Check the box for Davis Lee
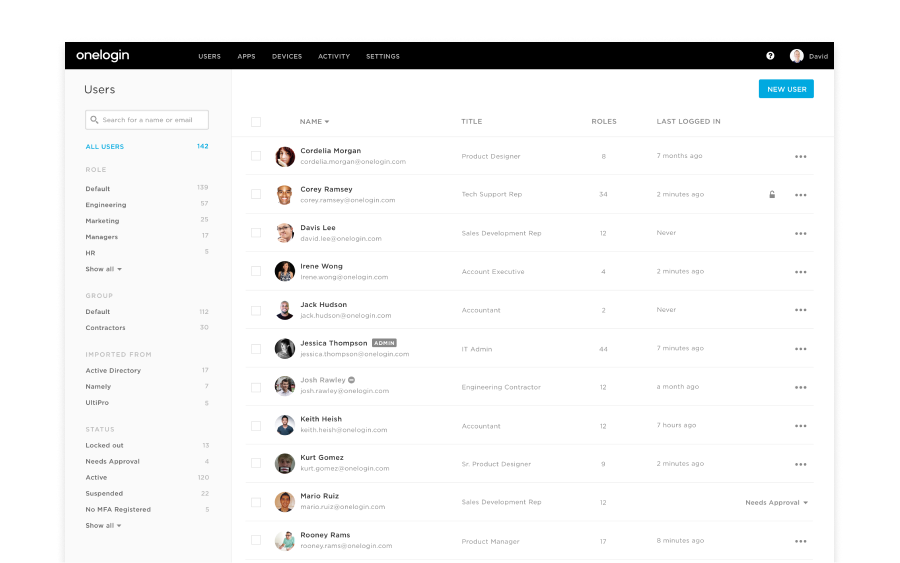Screen dimensions: 900x563 click(256, 233)
